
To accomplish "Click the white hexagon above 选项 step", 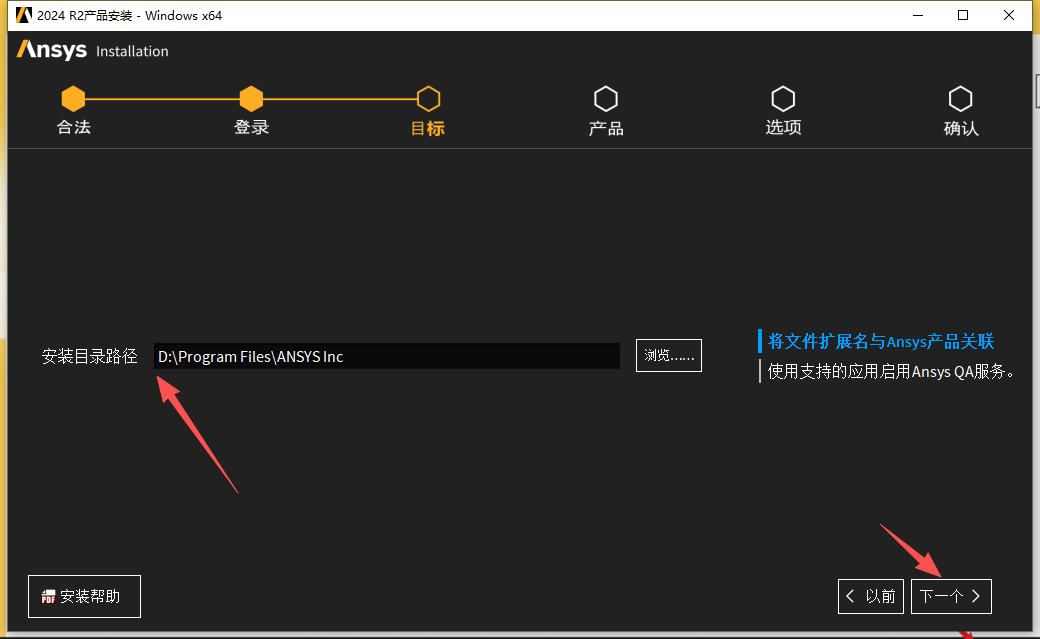I will point(783,98).
